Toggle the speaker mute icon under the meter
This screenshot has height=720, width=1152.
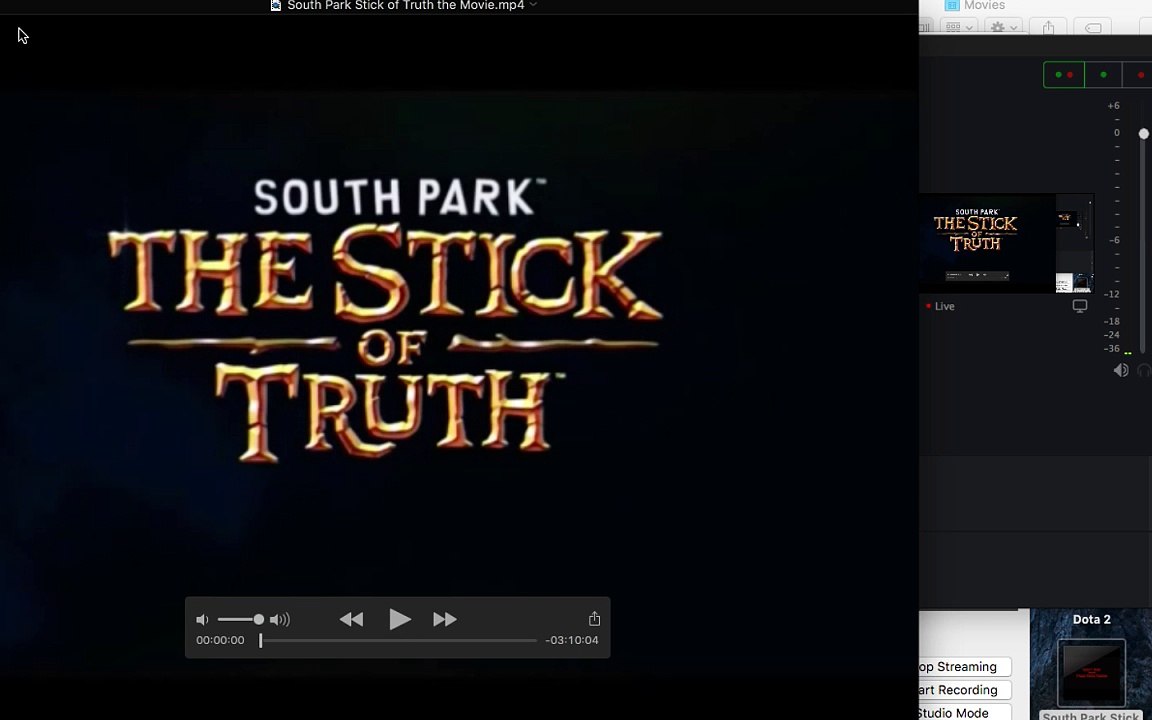click(x=1121, y=370)
